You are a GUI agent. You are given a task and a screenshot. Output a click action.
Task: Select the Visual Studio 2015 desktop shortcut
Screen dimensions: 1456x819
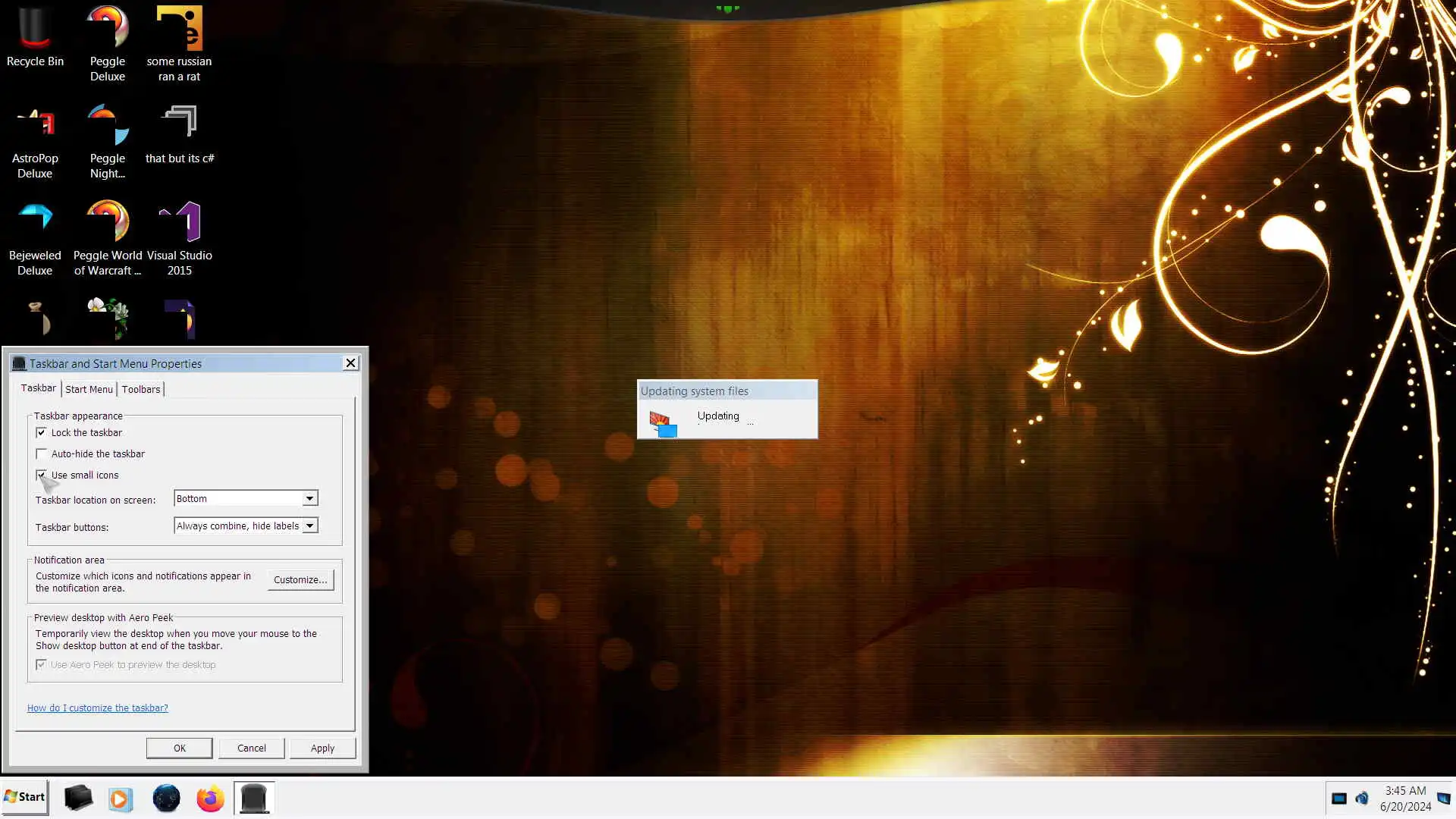tap(180, 237)
